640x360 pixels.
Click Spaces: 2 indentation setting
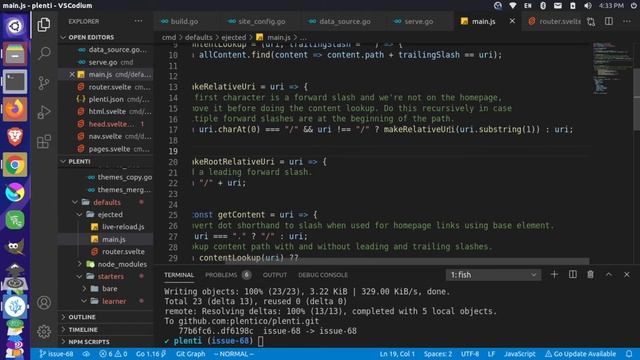(438, 354)
